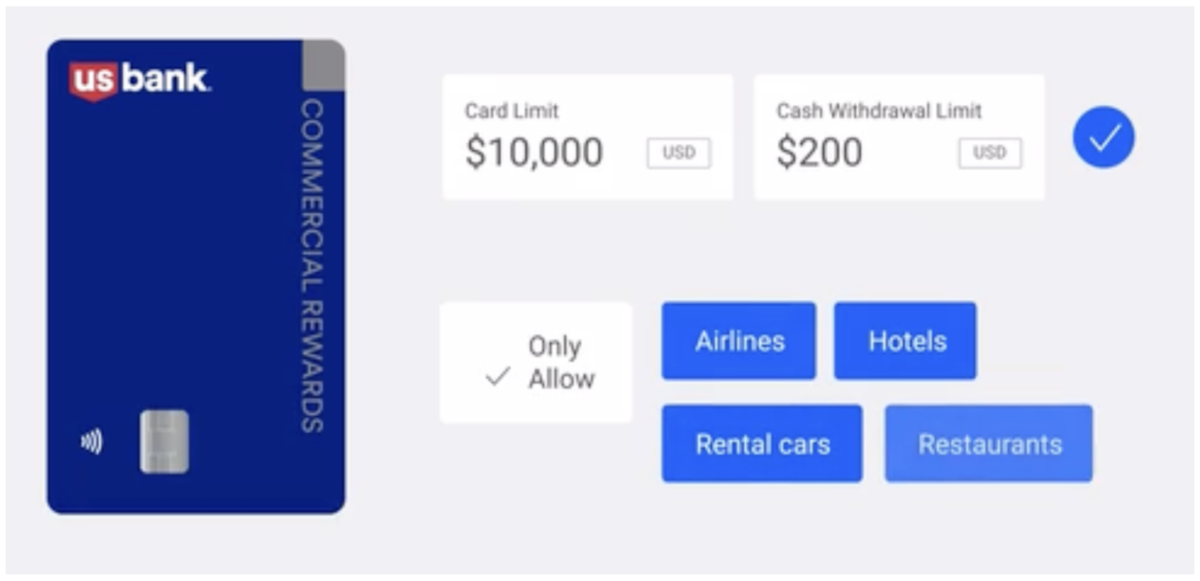Enable the Restaurants category chip
The image size is (1200, 581).
(x=989, y=443)
